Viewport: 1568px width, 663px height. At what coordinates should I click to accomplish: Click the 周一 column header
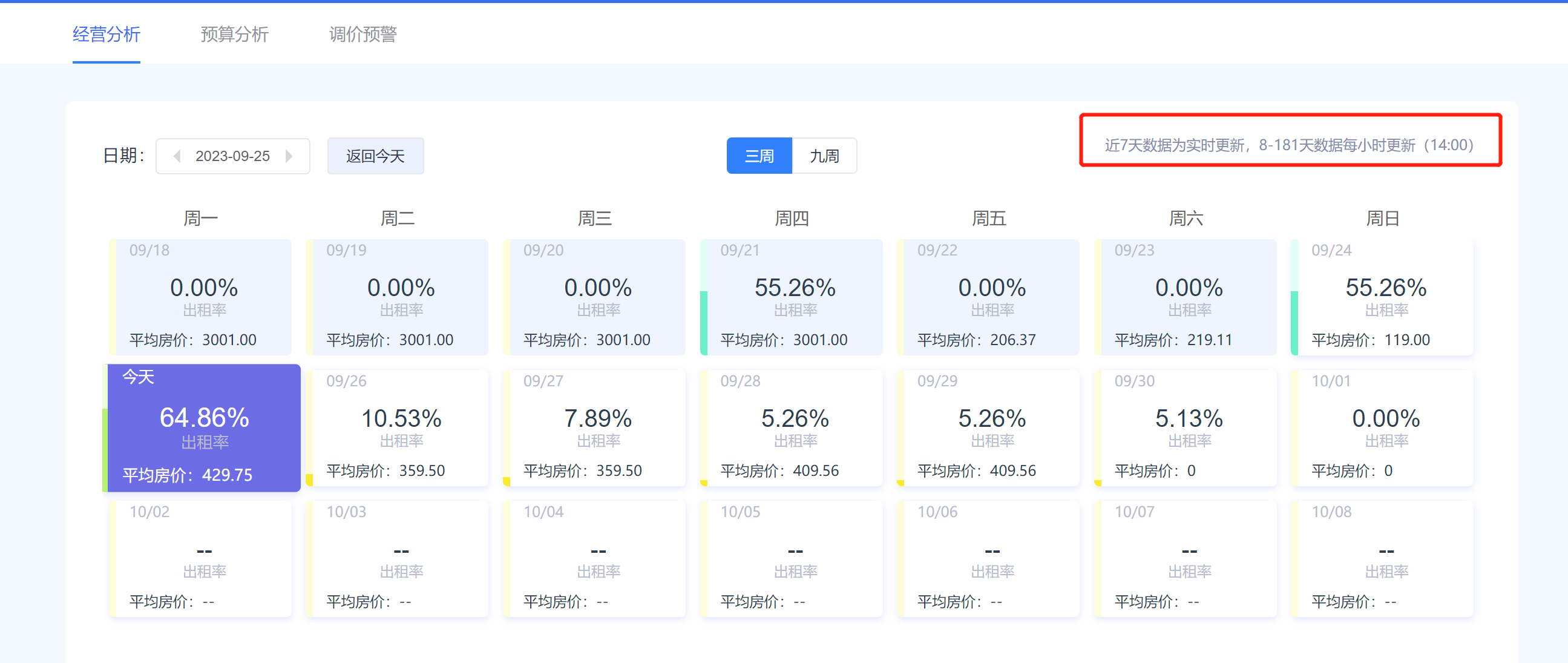(x=200, y=218)
